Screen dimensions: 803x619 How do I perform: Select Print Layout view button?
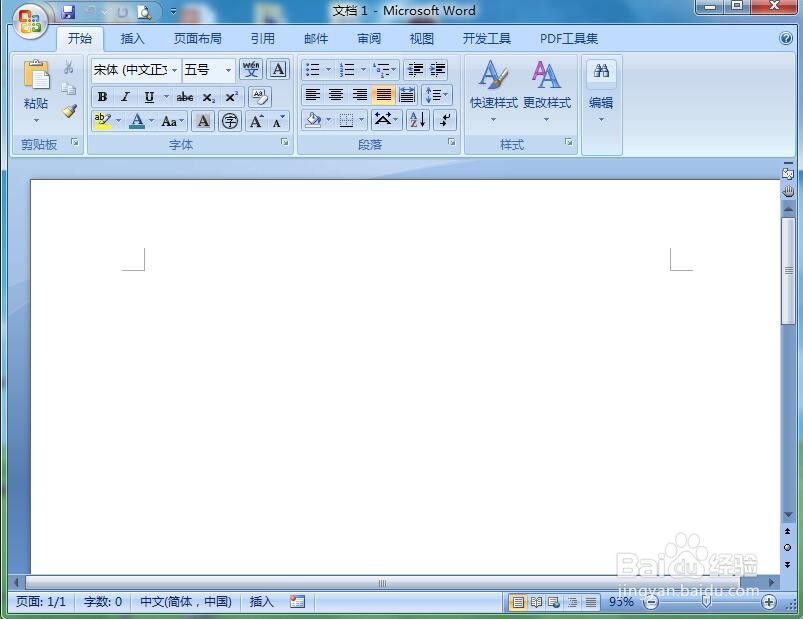click(x=518, y=602)
